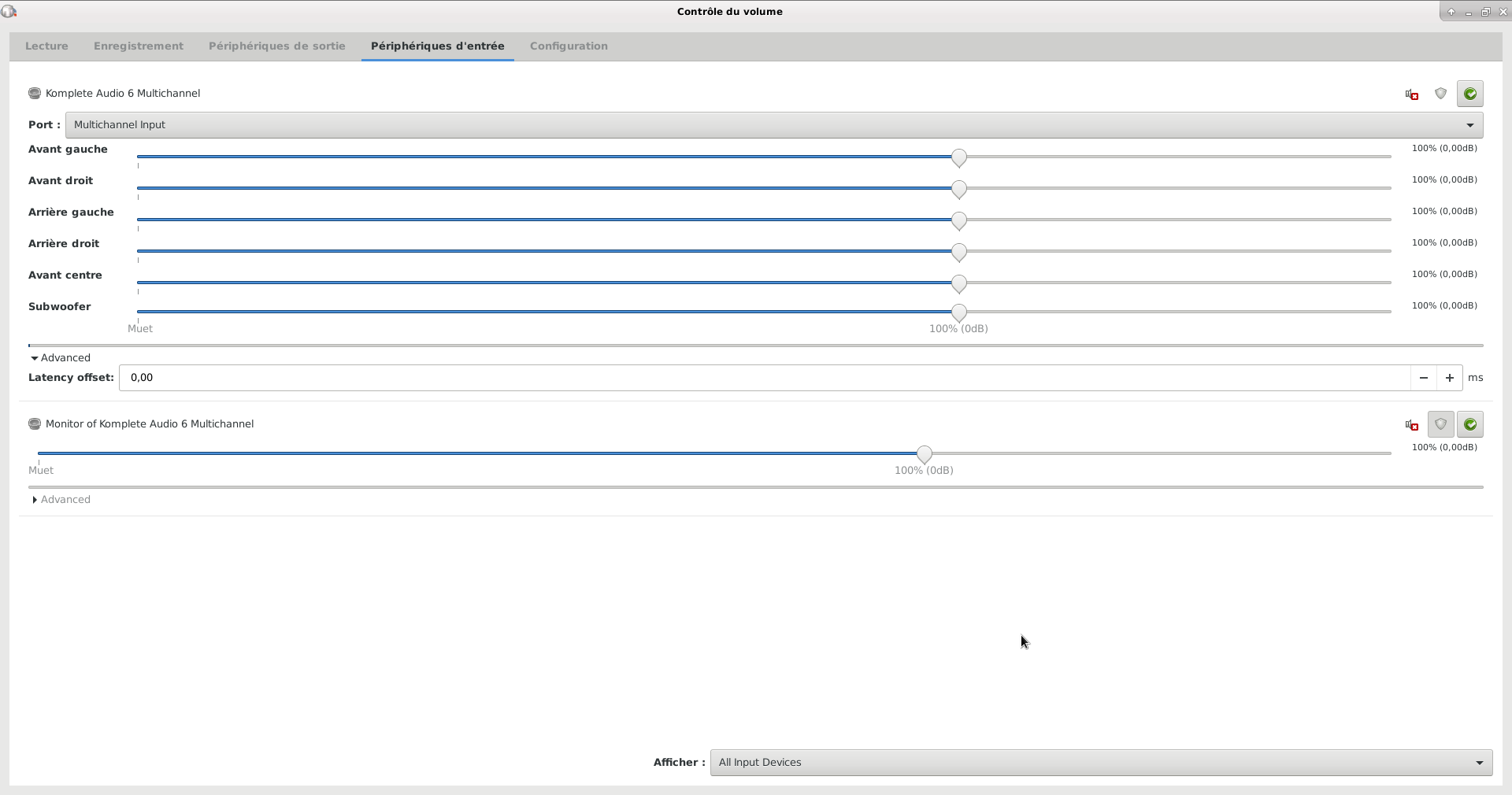Click the Monitor of Komplete Audio 6 Multichannel name
Viewport: 1512px width, 795px height.
[150, 424]
